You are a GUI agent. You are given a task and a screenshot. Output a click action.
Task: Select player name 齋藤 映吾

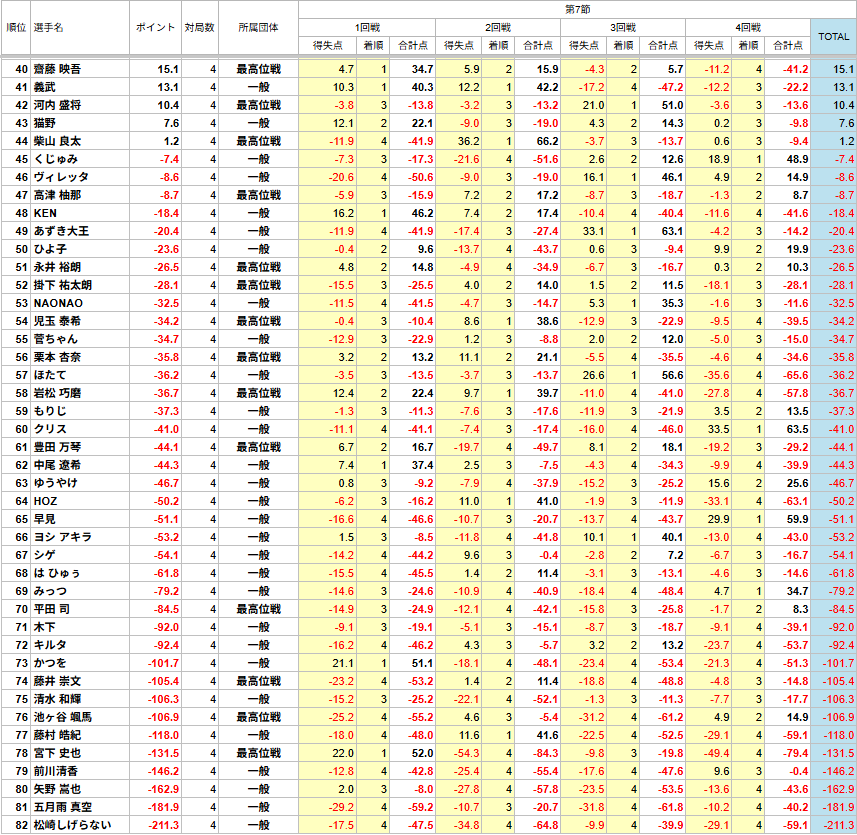click(57, 69)
